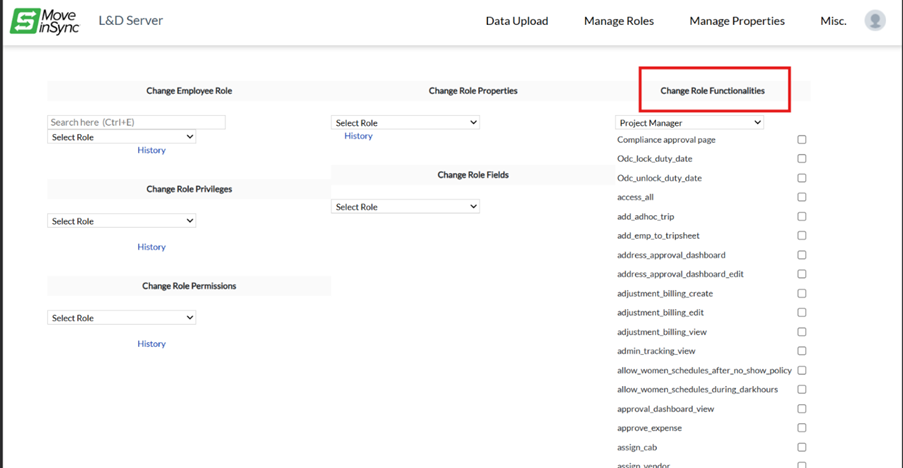Image resolution: width=903 pixels, height=468 pixels.
Task: Toggle the adjustment_billing_create checkbox
Action: click(x=802, y=294)
